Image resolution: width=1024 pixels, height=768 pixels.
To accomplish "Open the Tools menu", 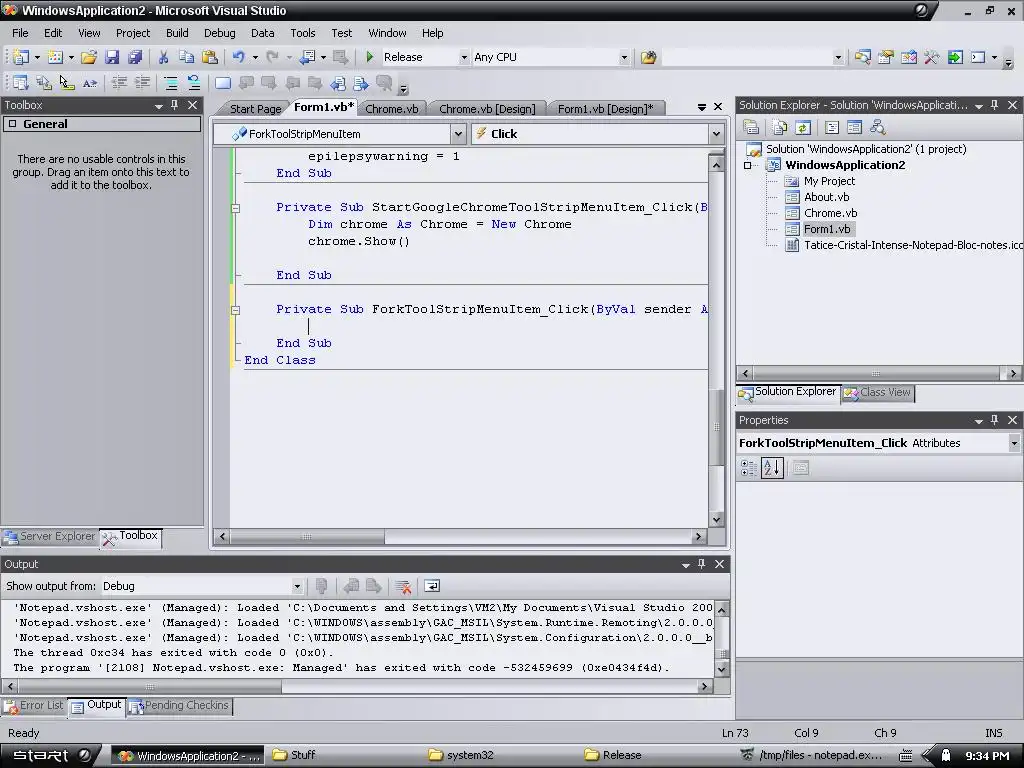I will pyautogui.click(x=302, y=33).
